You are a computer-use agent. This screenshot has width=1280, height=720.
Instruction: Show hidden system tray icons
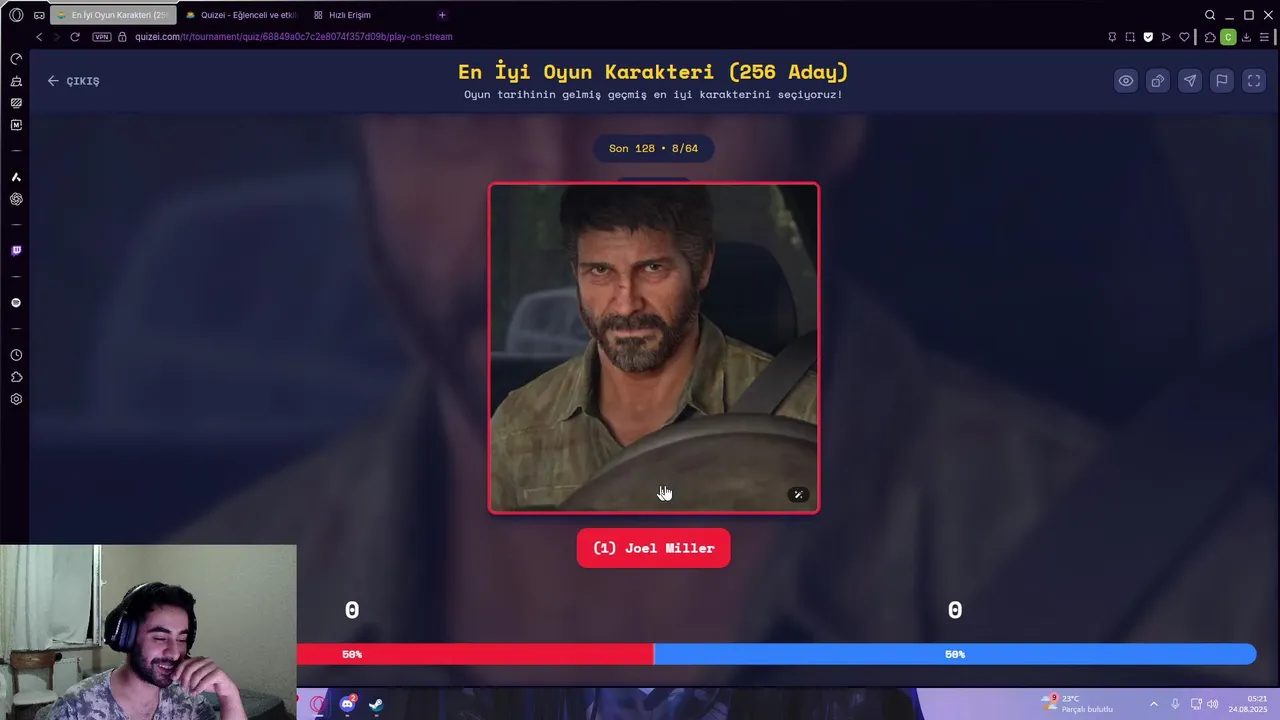(1153, 704)
